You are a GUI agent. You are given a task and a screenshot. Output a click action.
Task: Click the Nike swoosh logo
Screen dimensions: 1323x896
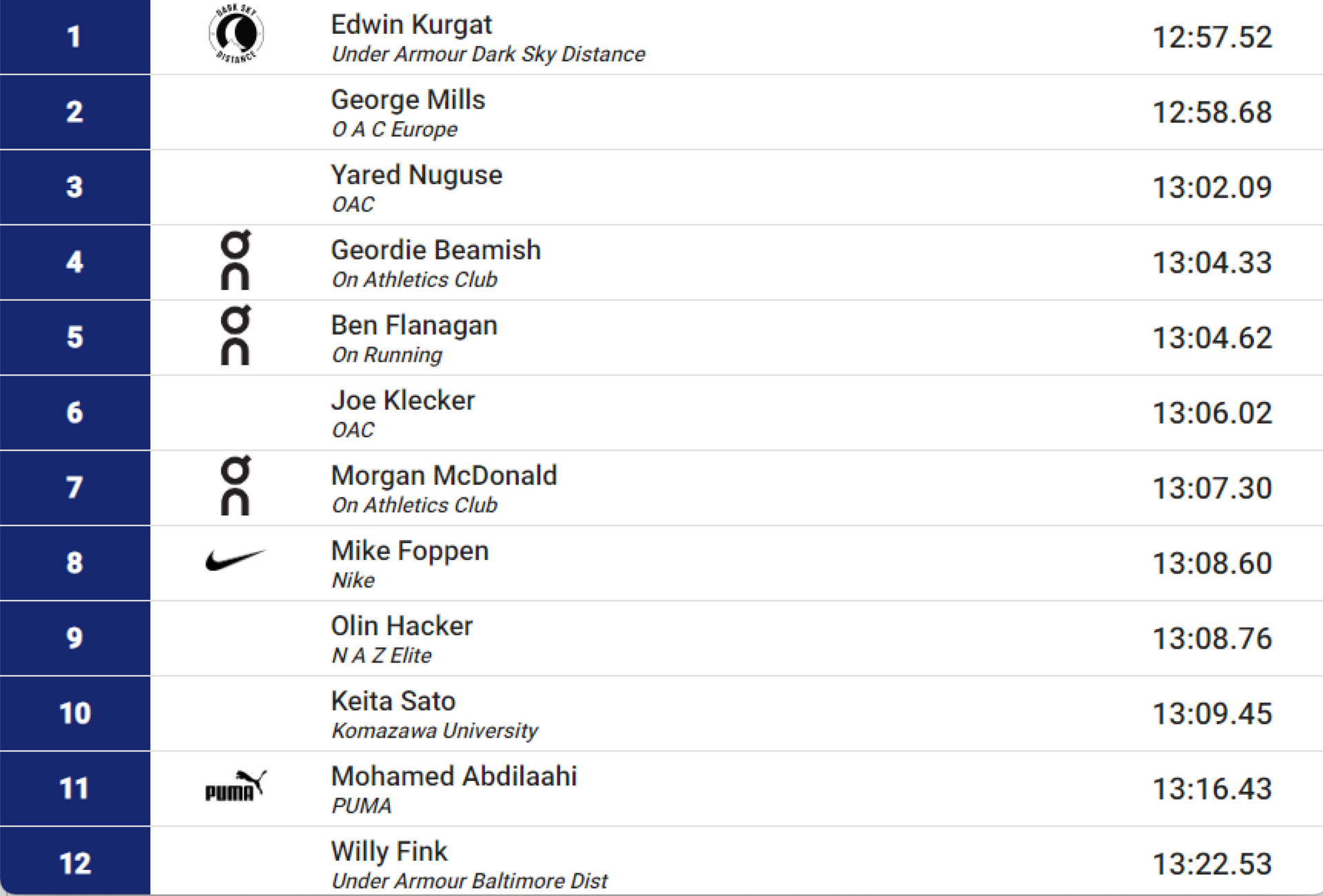point(236,559)
